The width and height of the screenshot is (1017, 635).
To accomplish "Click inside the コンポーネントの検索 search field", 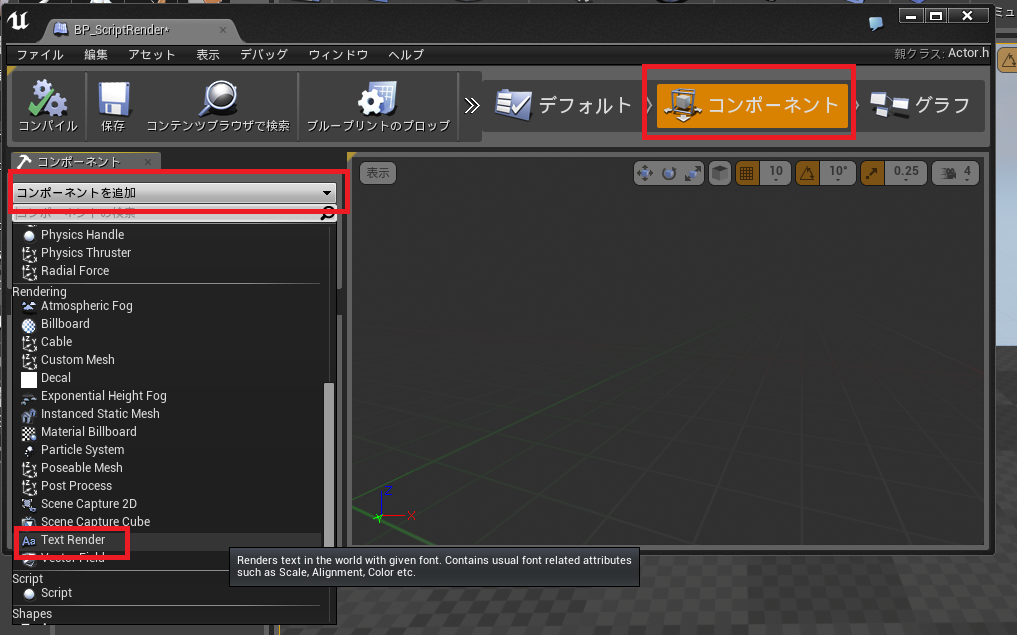I will pos(170,212).
